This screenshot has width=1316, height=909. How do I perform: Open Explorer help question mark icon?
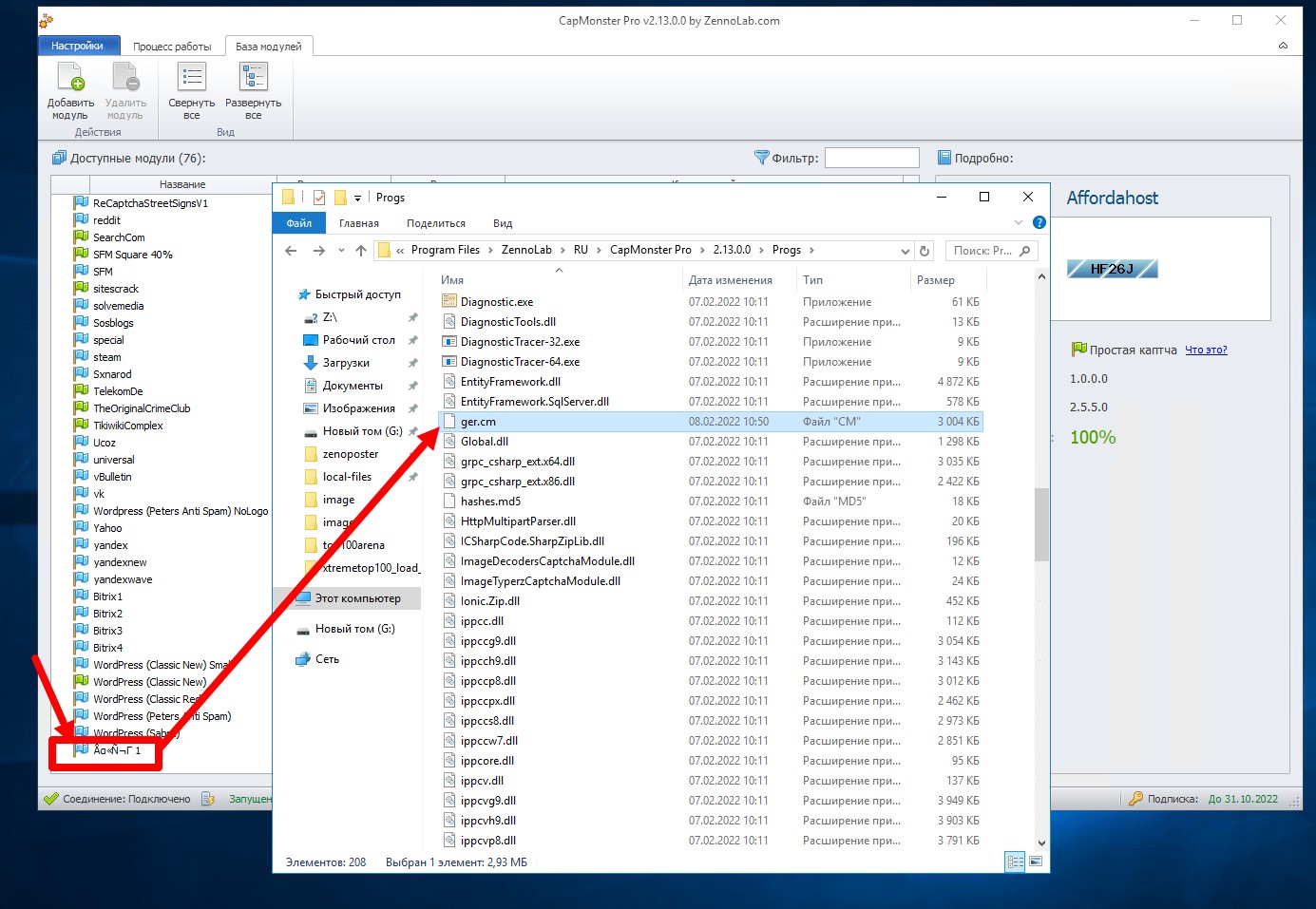point(1039,223)
